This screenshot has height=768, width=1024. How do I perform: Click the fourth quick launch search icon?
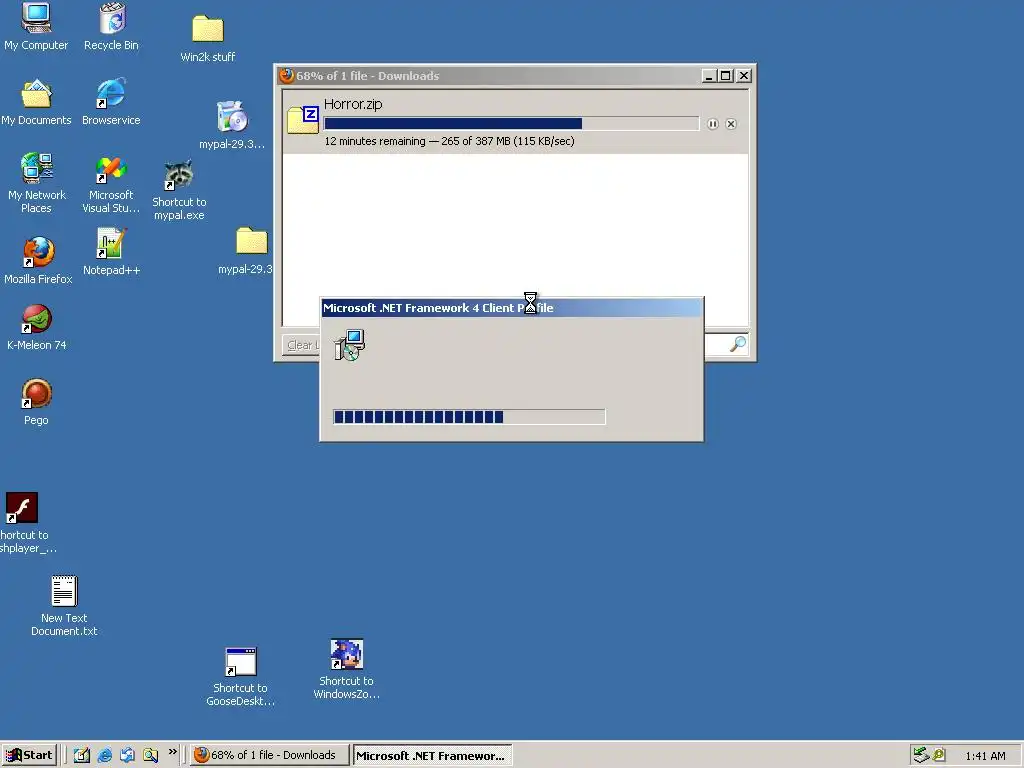tap(151, 756)
